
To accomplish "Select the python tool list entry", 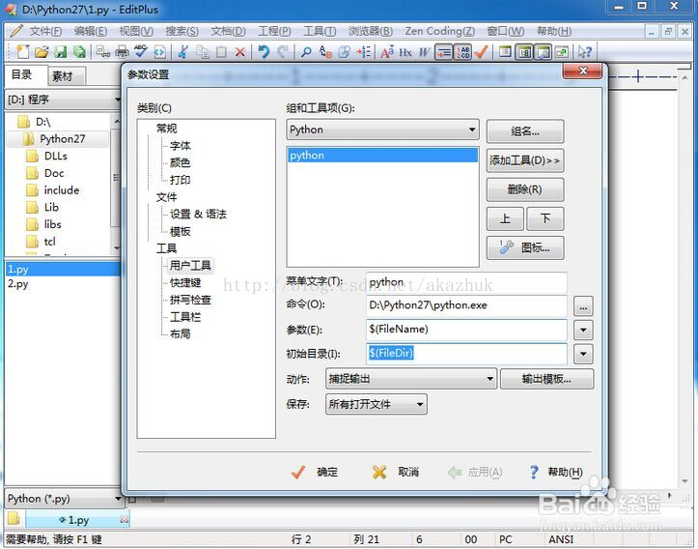I will (383, 155).
